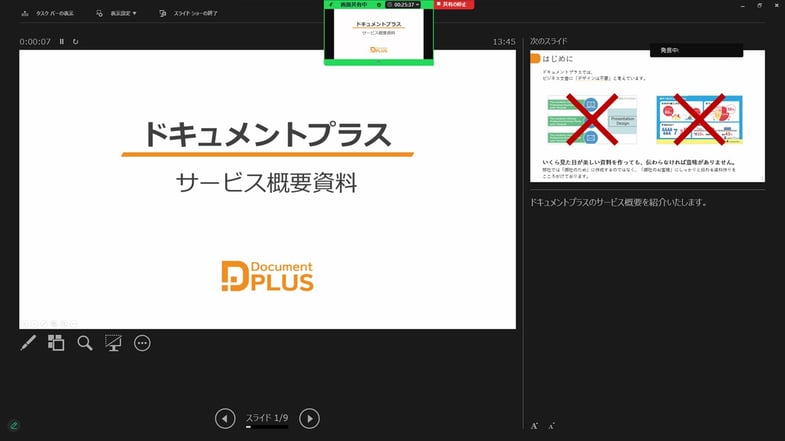Click the current slide main preview
Screen dimensions: 785x441
[267, 189]
